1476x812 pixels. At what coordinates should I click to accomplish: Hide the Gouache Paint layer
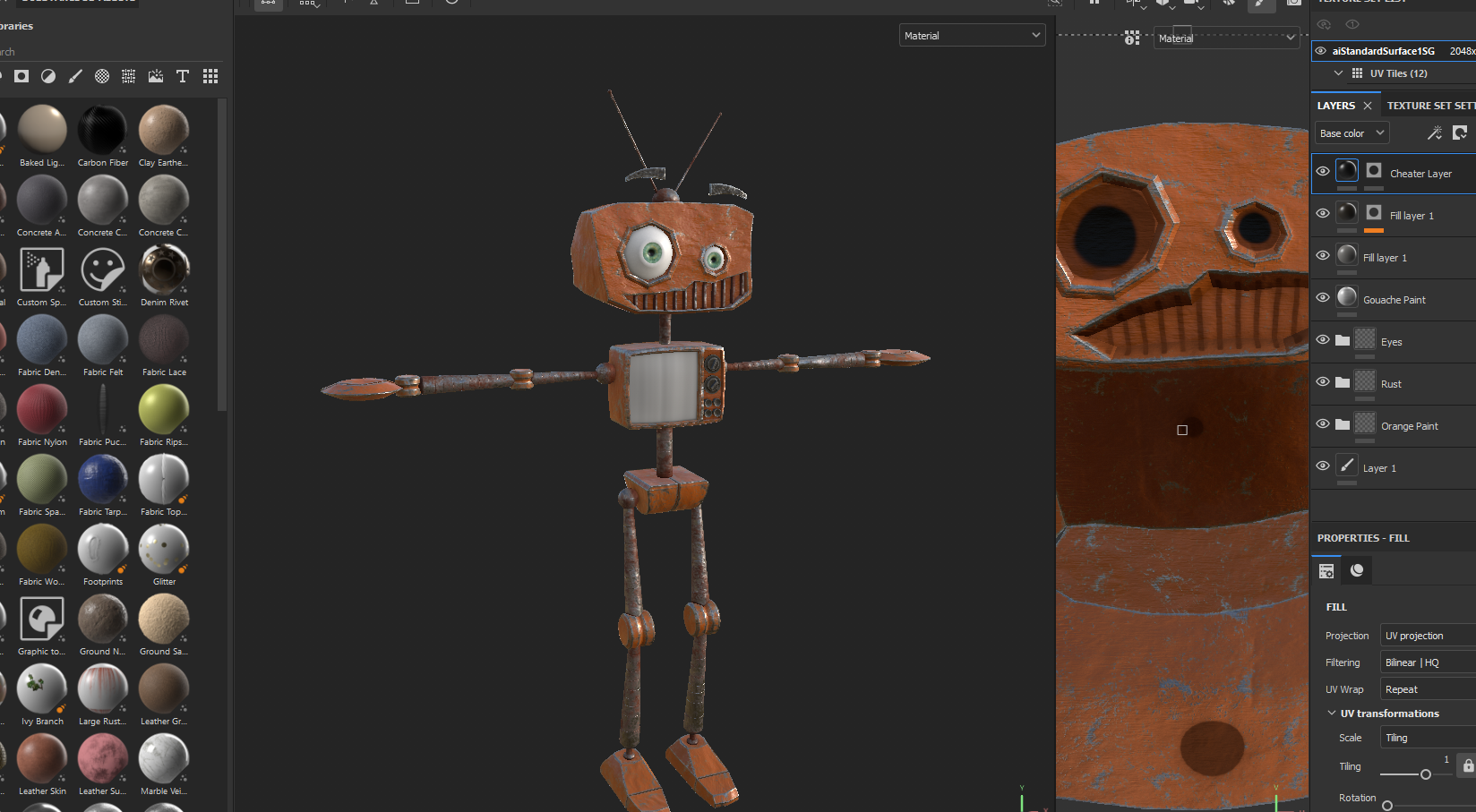pyautogui.click(x=1323, y=297)
